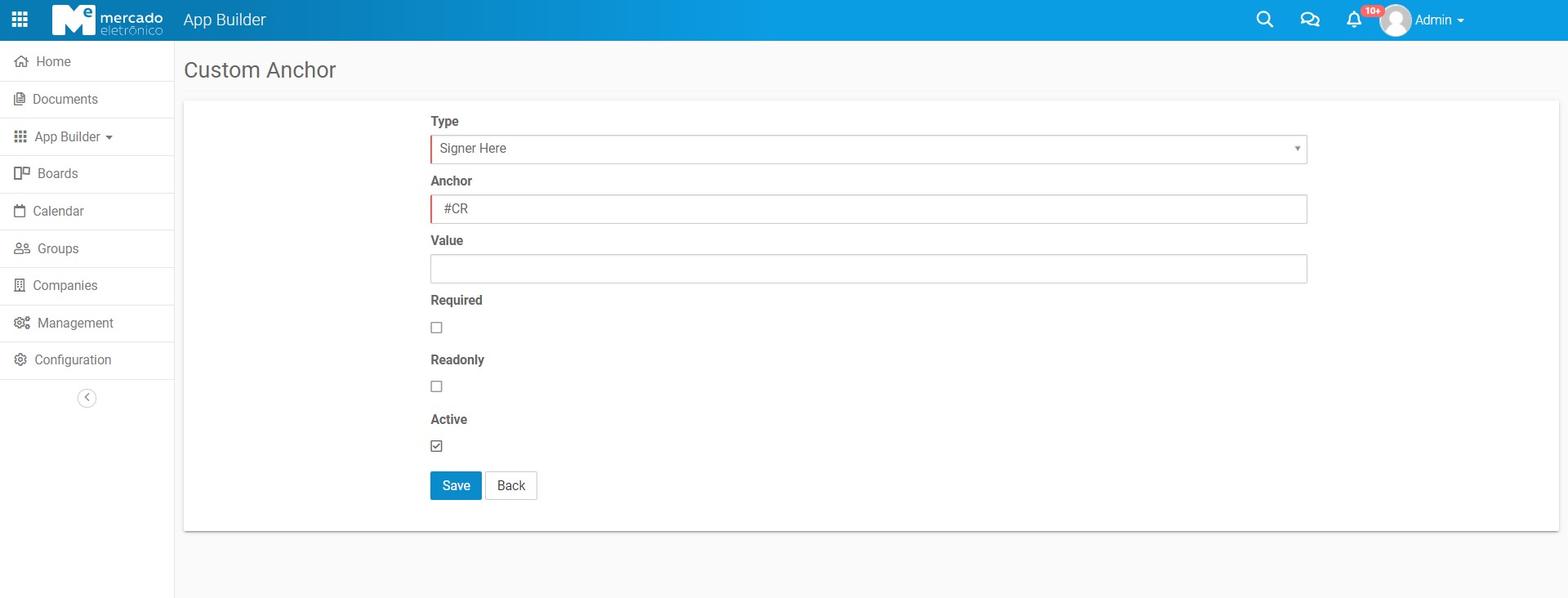1568x598 pixels.
Task: Click into the Value text field
Action: 868,269
